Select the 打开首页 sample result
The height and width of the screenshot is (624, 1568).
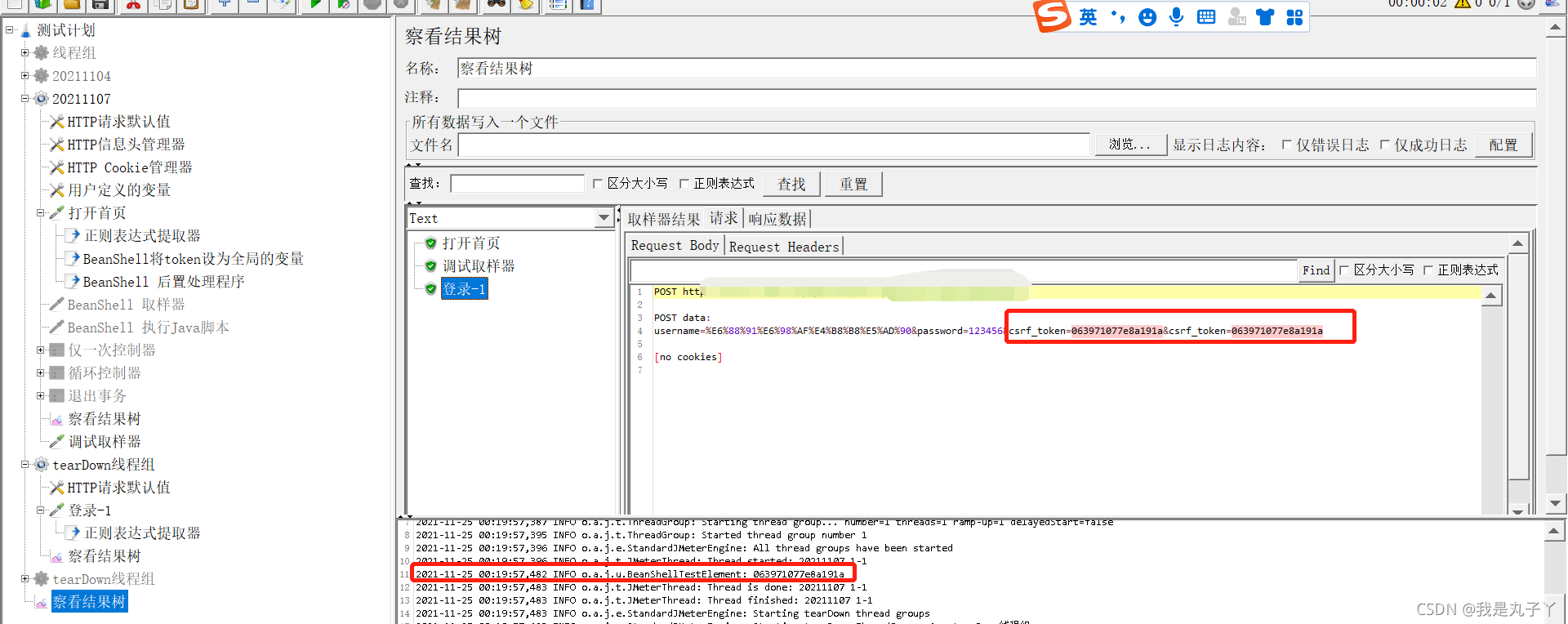tap(471, 243)
